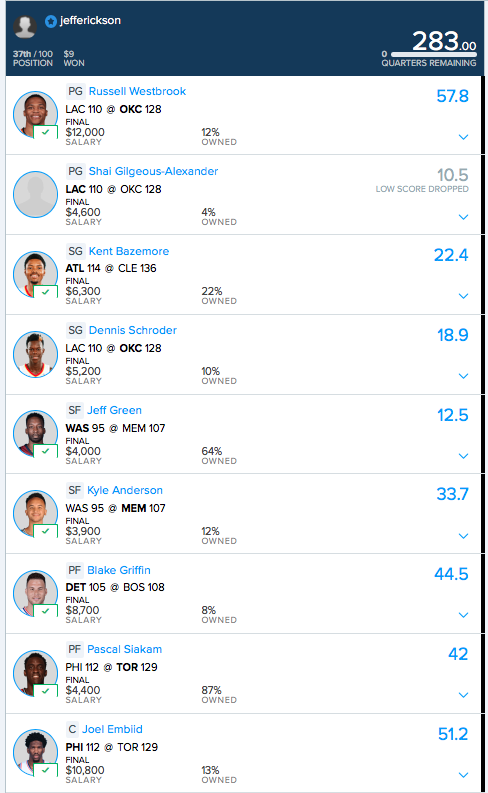Expand Joel Embiid's row chevron
488x793 pixels.
click(463, 775)
